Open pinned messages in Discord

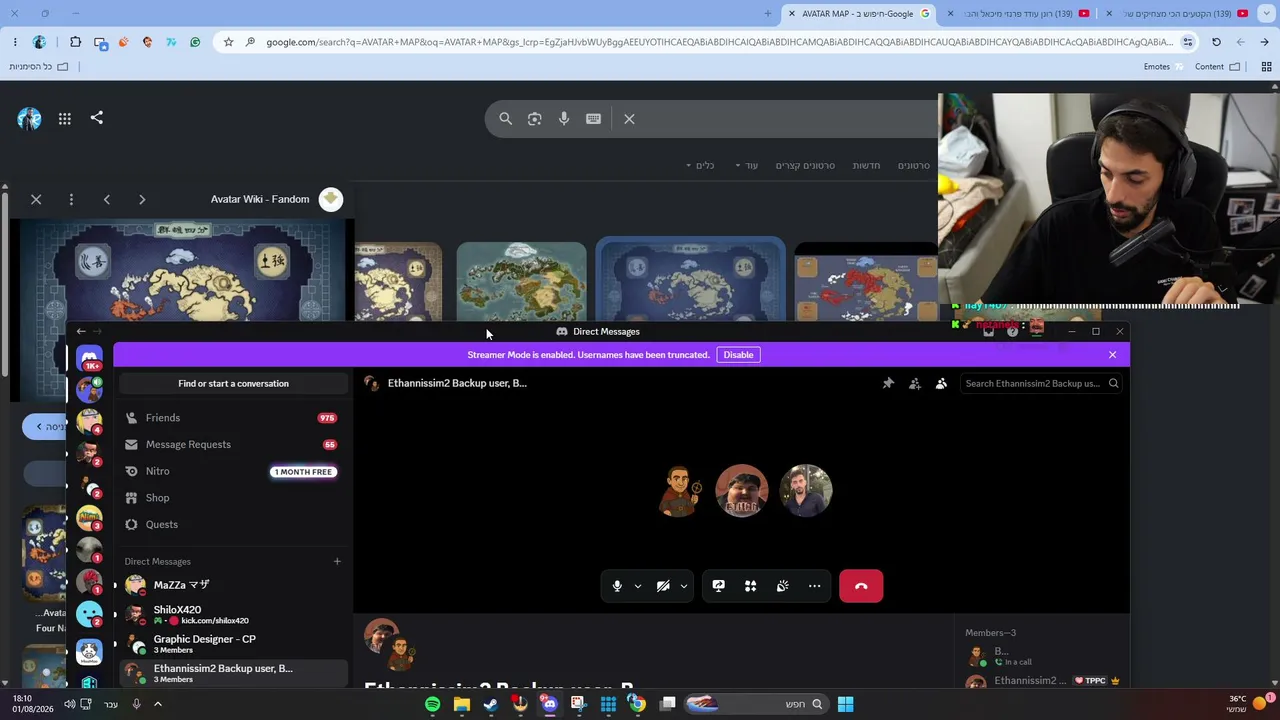(x=888, y=383)
